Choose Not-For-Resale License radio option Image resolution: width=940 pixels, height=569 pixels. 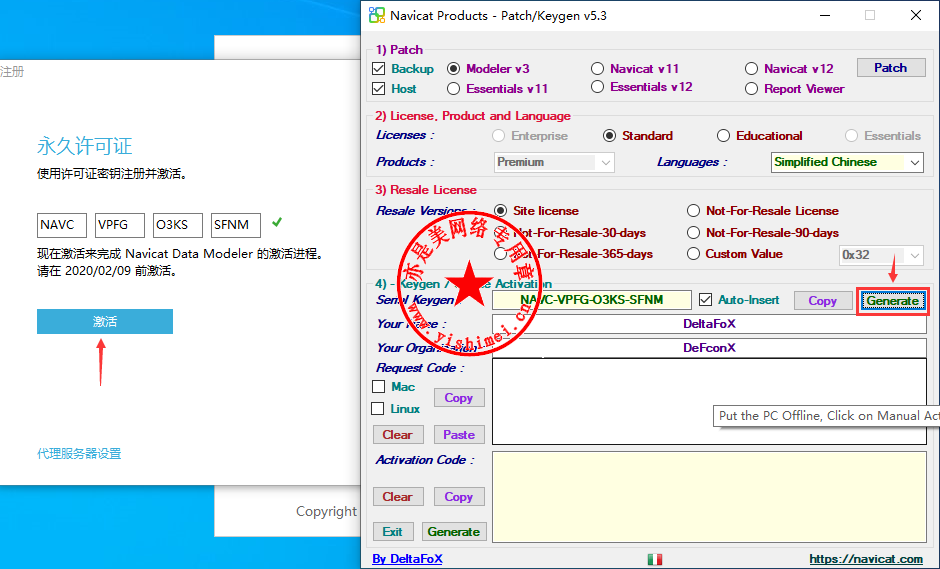pyautogui.click(x=693, y=211)
